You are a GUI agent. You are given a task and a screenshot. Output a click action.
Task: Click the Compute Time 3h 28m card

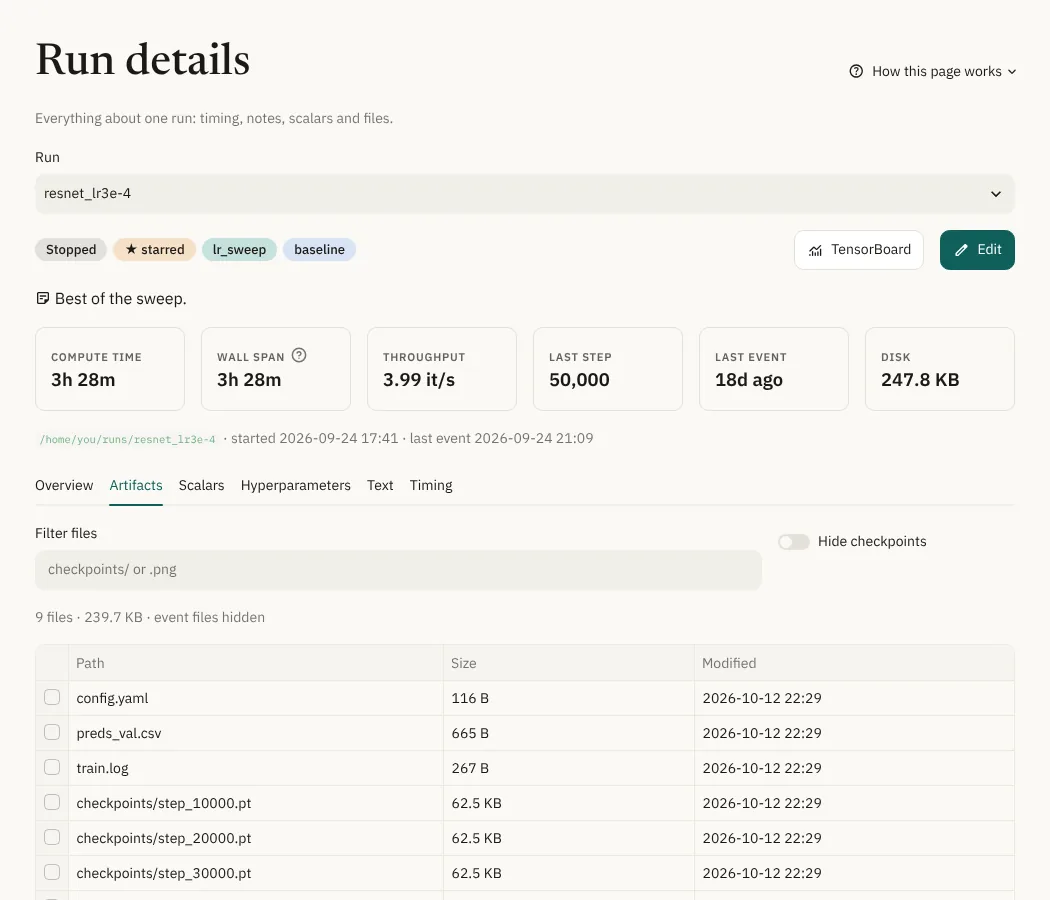click(x=110, y=369)
